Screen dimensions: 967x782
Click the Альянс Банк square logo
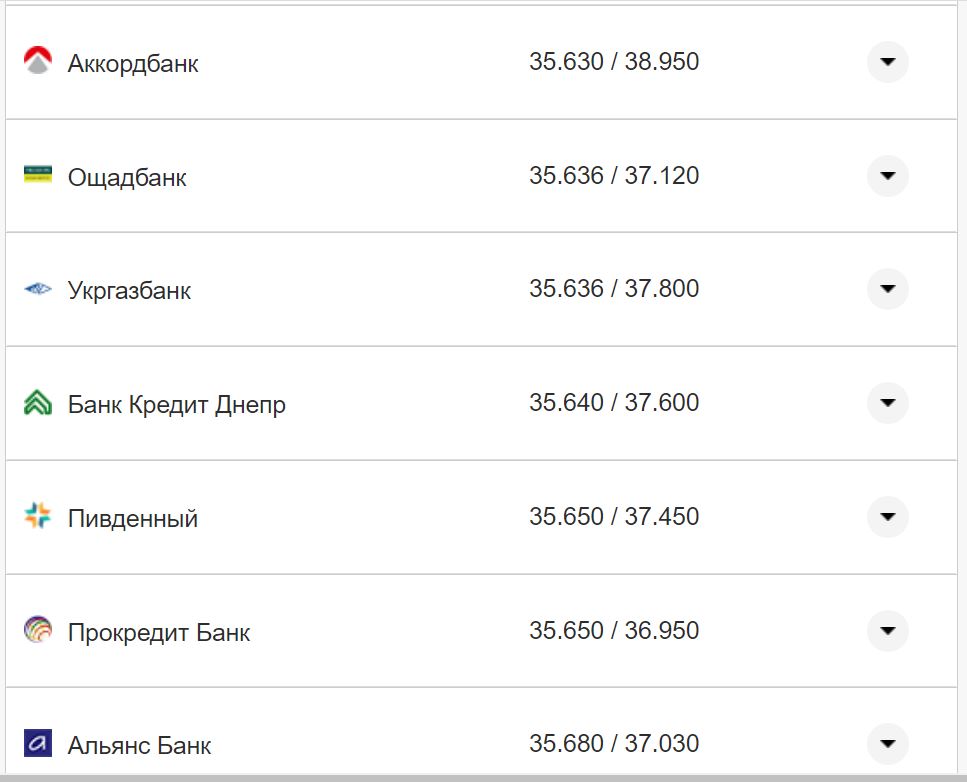[x=38, y=743]
